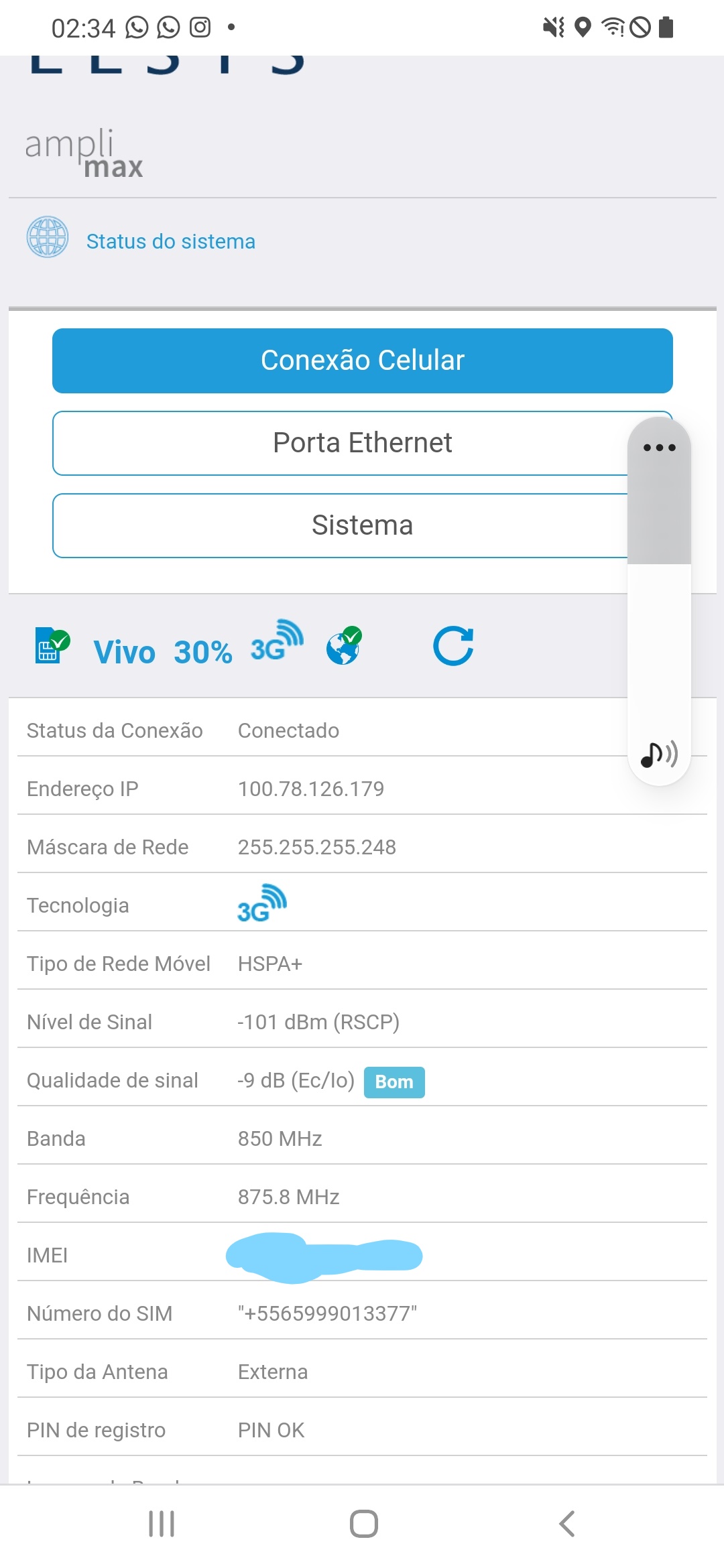Open the recent apps button

162,1524
